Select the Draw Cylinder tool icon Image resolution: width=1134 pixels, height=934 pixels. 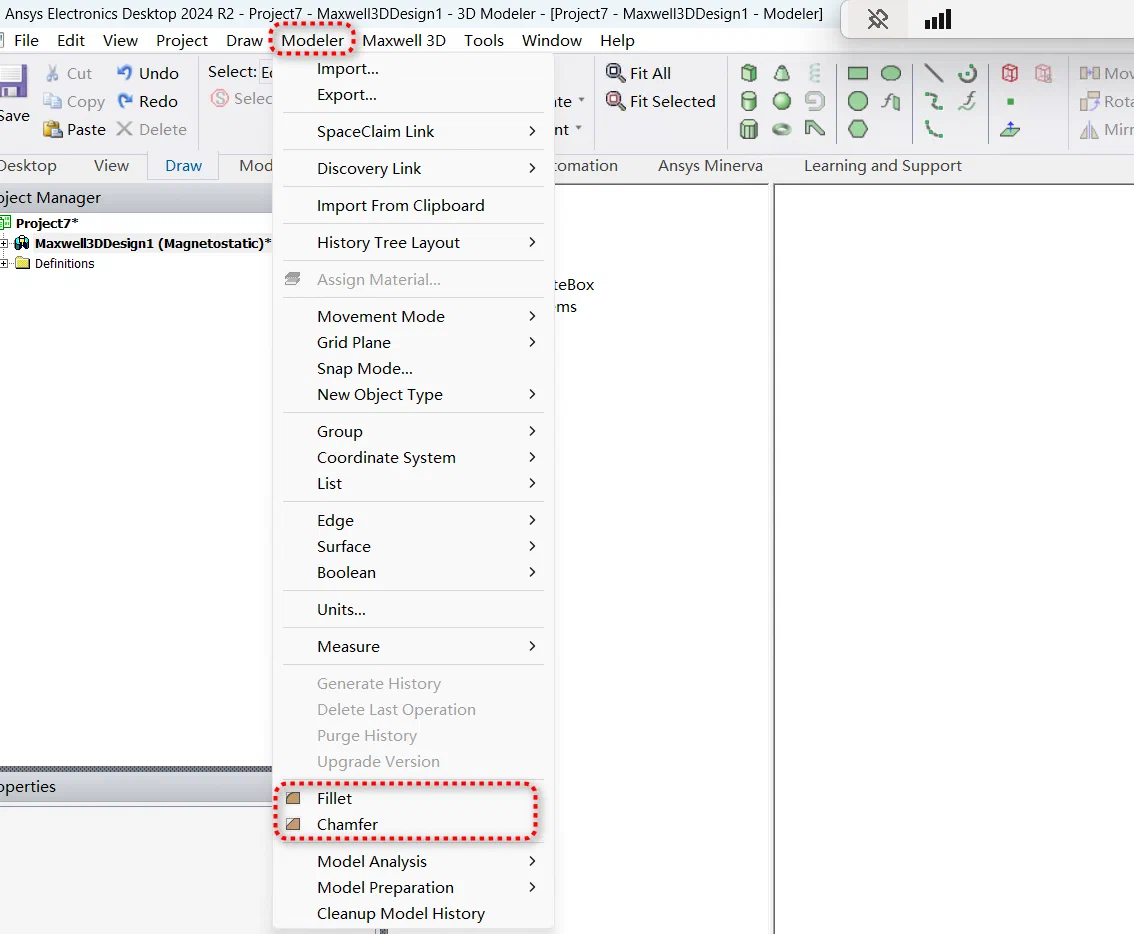pos(749,101)
